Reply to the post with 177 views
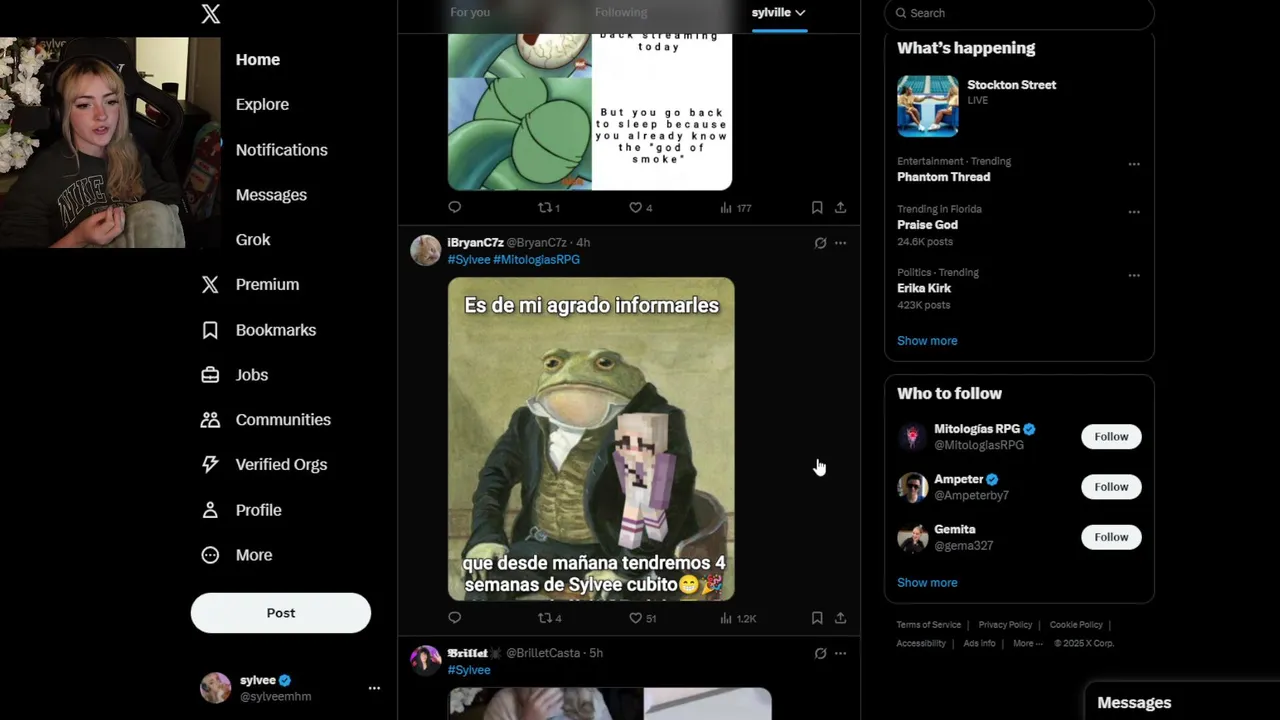The width and height of the screenshot is (1280, 720). [455, 207]
